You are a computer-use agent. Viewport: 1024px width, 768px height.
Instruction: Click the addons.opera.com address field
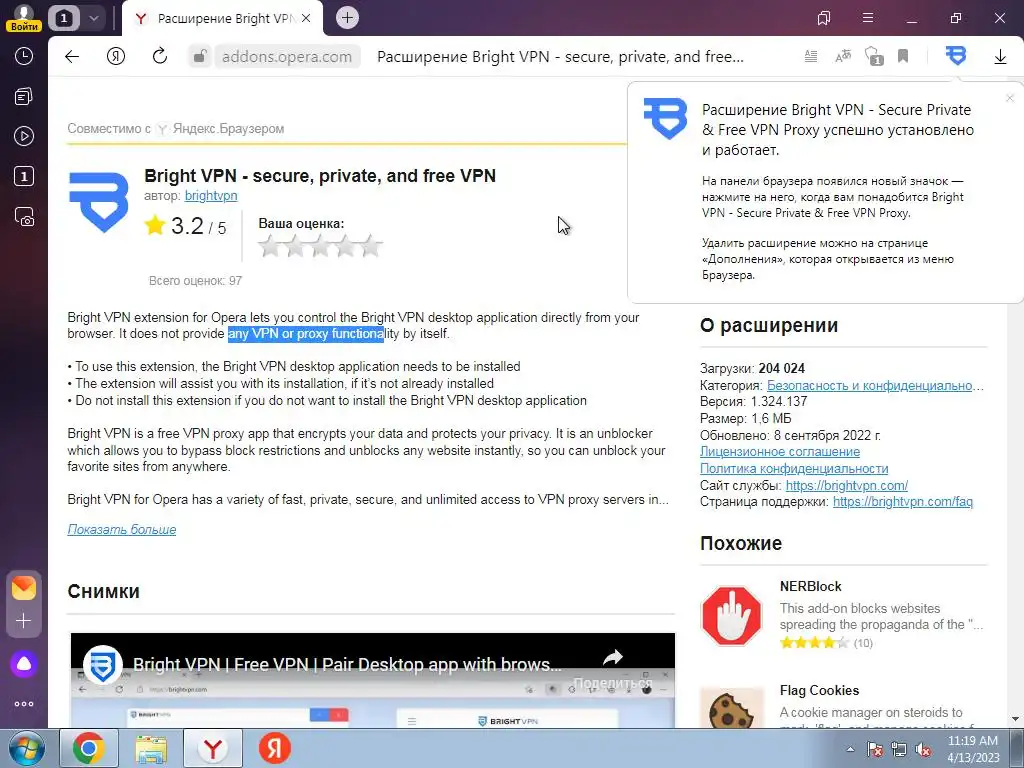pos(287,57)
